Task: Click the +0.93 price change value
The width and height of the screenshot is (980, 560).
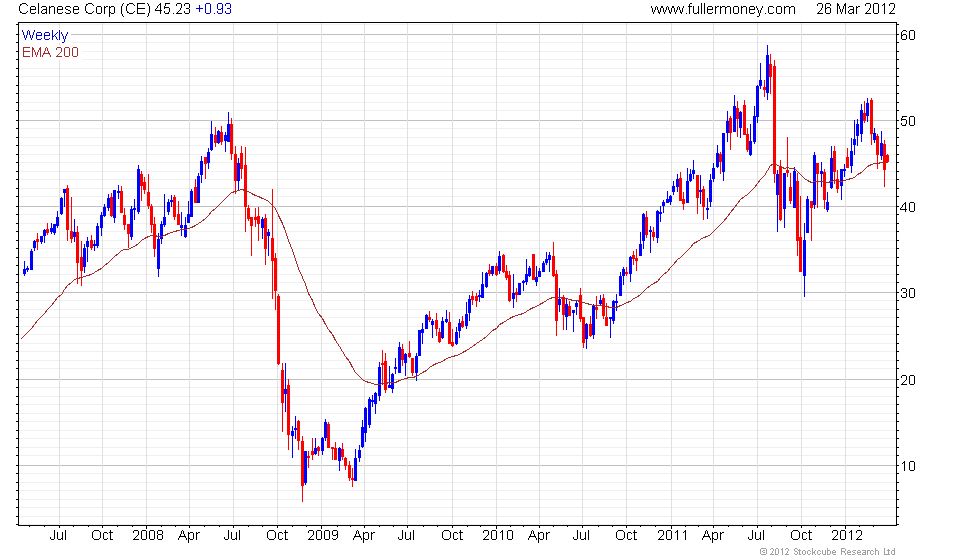Action: 213,9
